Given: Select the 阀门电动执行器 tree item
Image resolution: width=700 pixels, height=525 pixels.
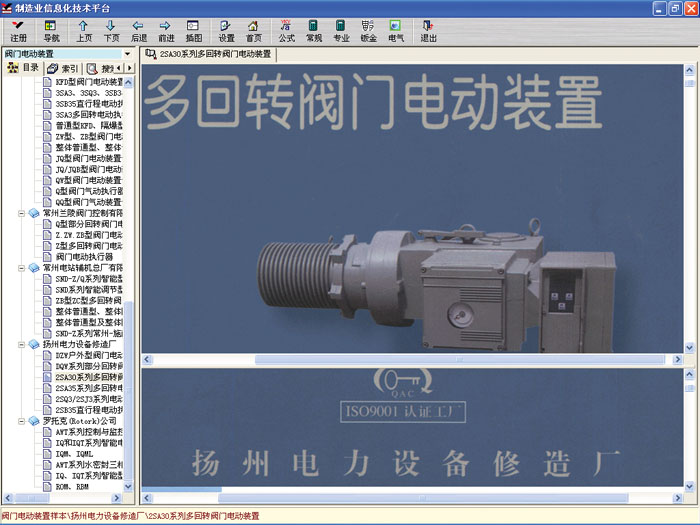Looking at the screenshot, I should pyautogui.click(x=84, y=257).
